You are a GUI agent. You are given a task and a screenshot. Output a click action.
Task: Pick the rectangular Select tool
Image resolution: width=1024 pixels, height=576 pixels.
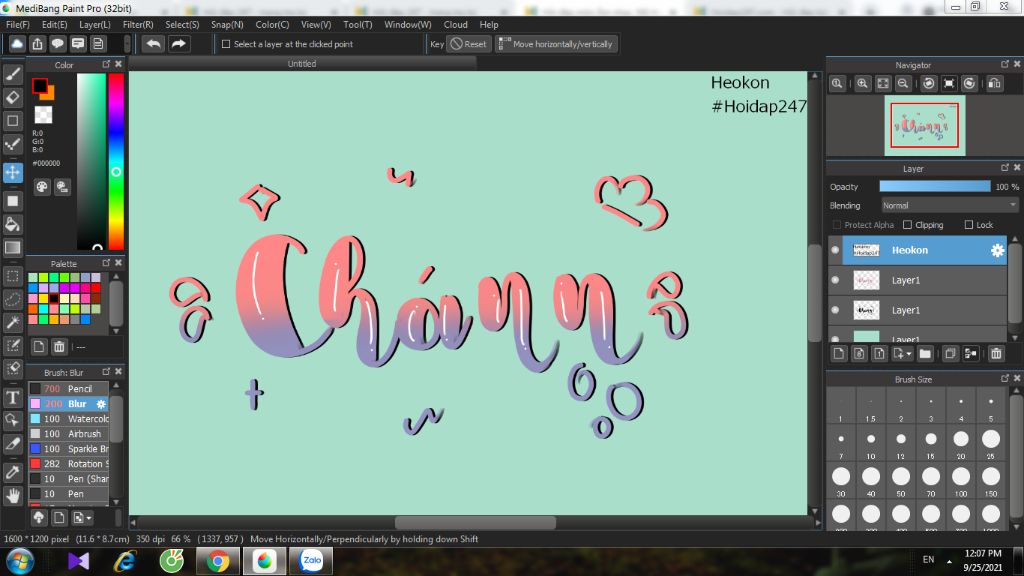pos(12,276)
